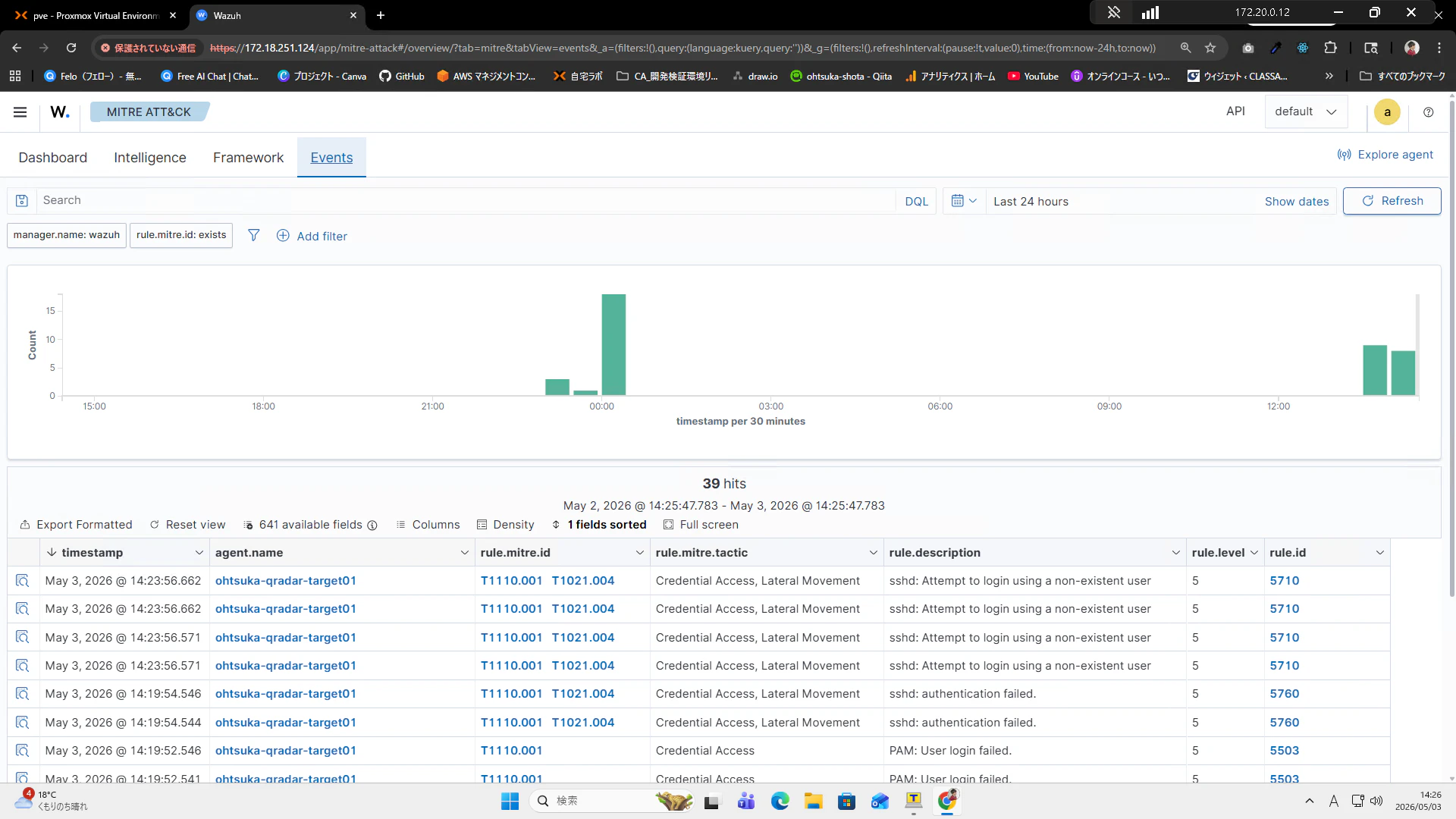Click the manager.name: wazuh filter pill

67,235
